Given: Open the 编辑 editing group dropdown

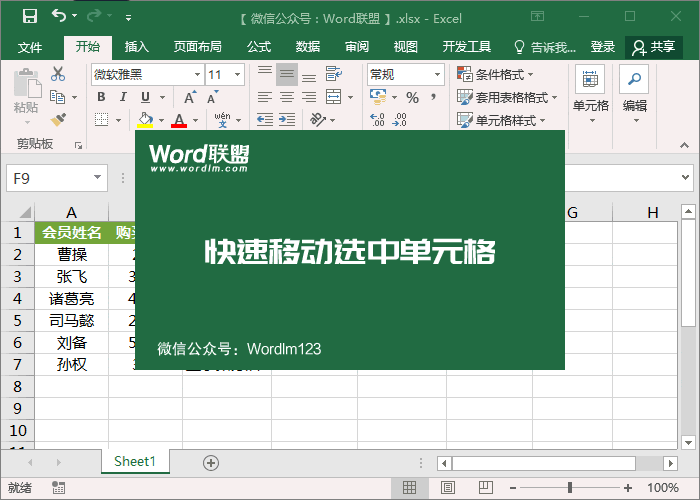Looking at the screenshot, I should click(634, 95).
